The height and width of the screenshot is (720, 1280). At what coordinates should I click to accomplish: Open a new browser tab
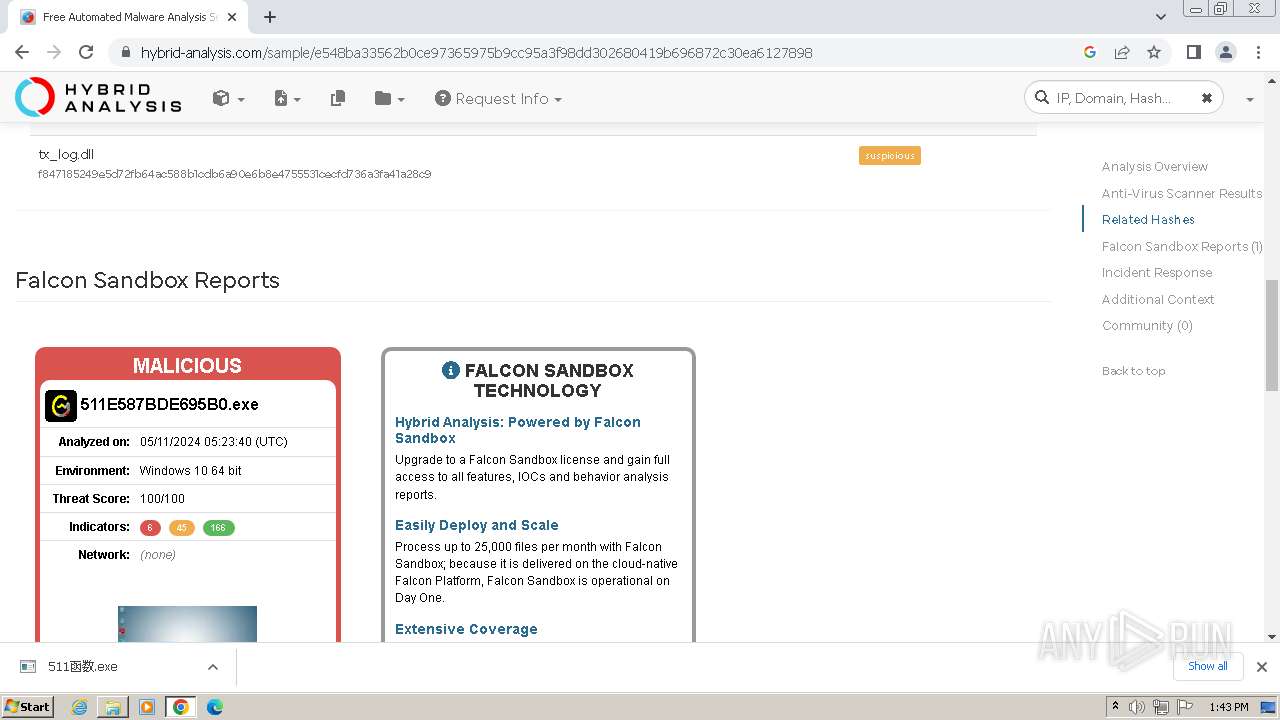coord(270,17)
